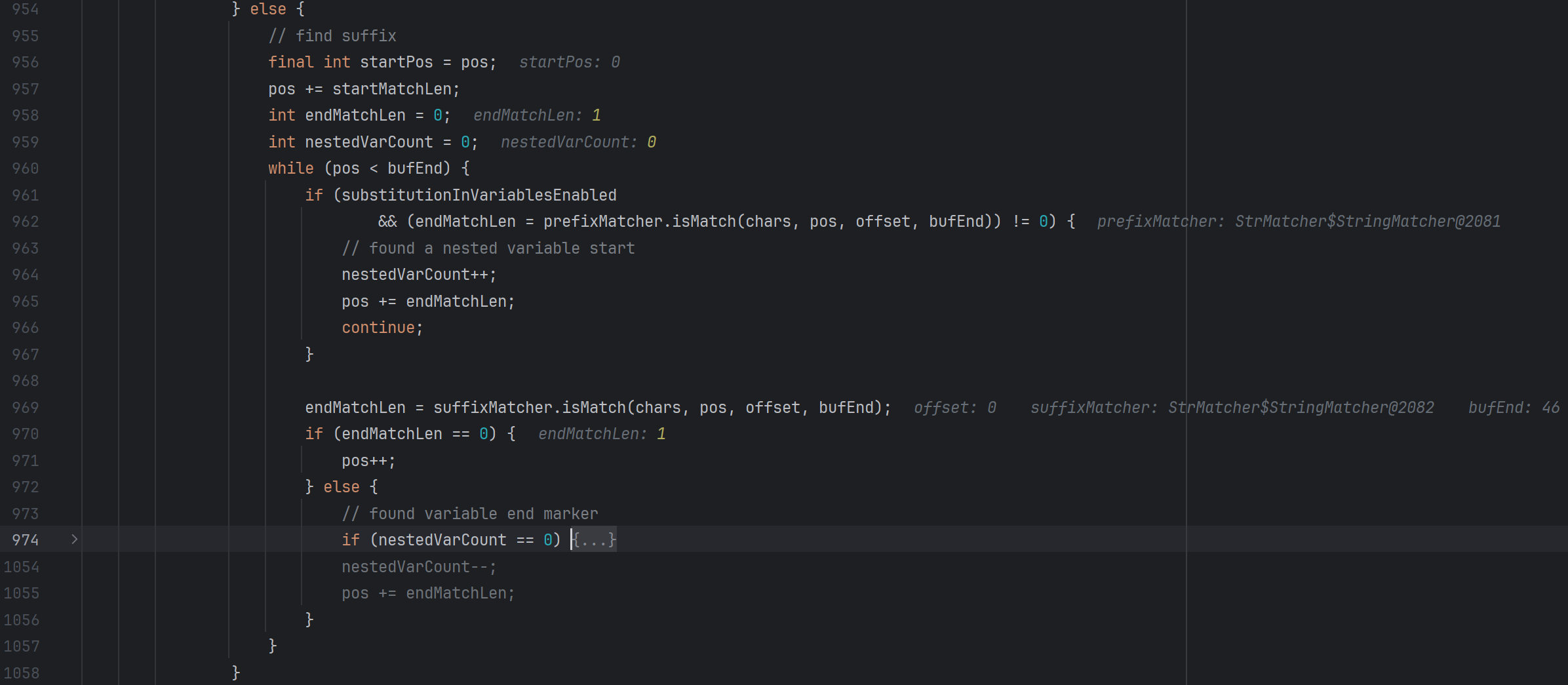Click the substitutionInVariablesEnabled identifier
1568x685 pixels.
[x=479, y=195]
